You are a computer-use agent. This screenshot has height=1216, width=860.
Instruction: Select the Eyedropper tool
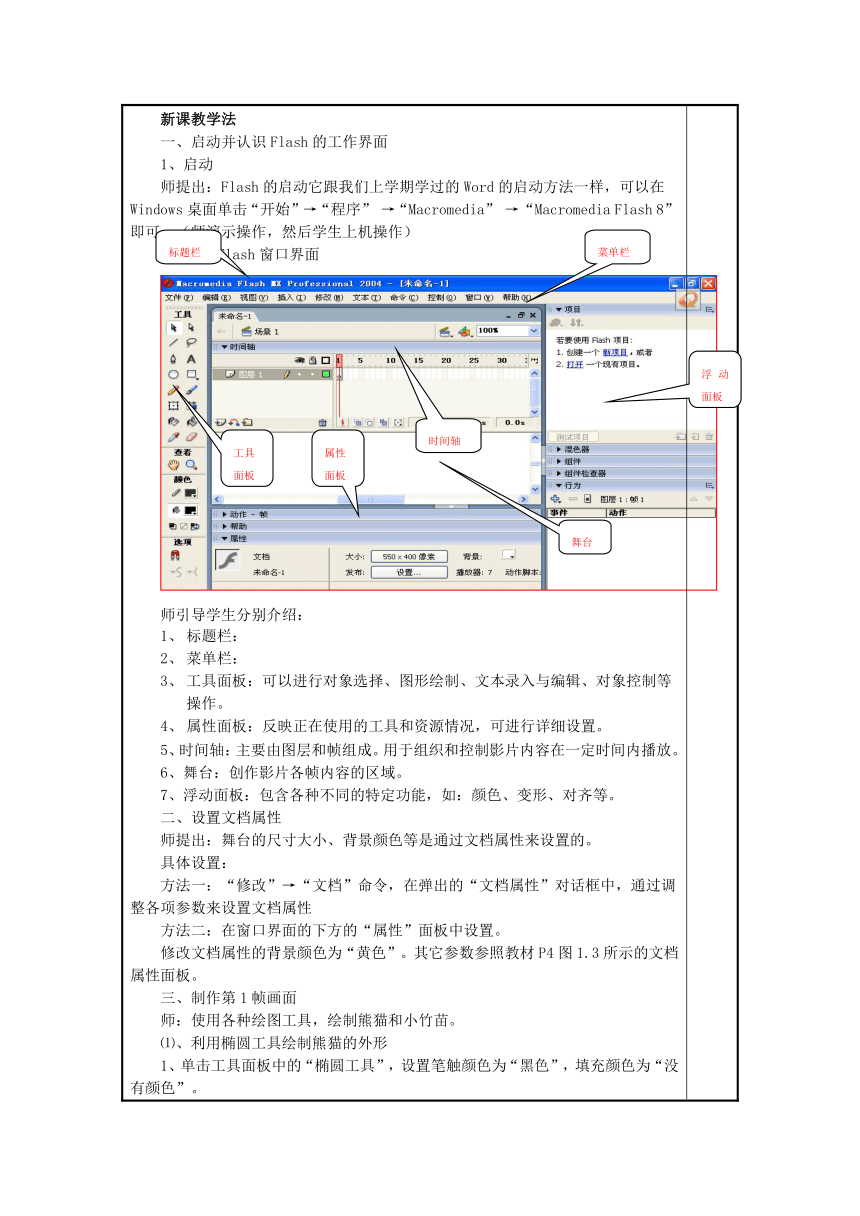click(x=174, y=437)
